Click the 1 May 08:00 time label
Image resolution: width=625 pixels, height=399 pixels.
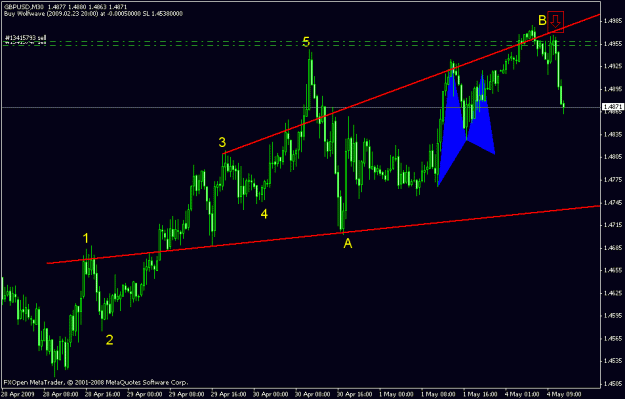click(438, 394)
